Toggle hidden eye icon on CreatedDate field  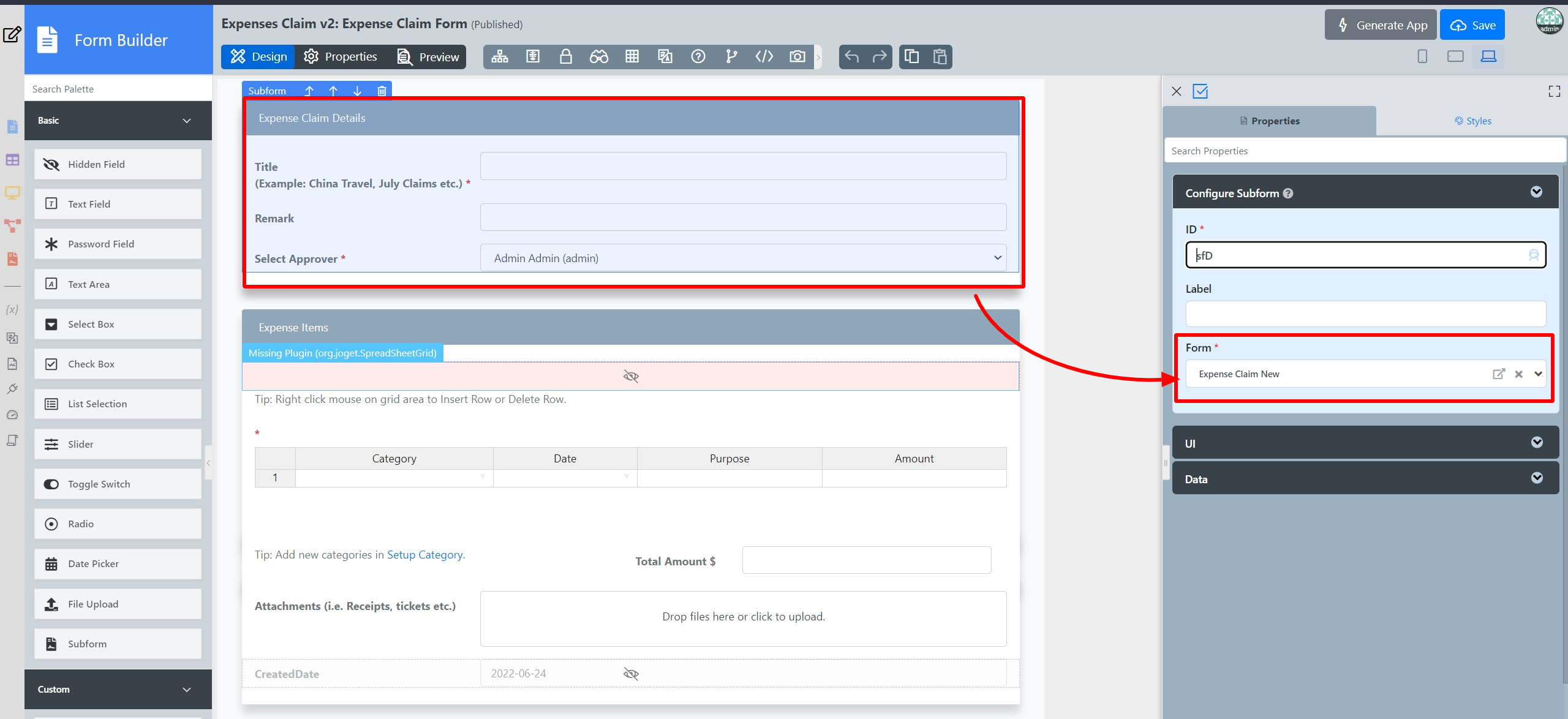[x=630, y=674]
